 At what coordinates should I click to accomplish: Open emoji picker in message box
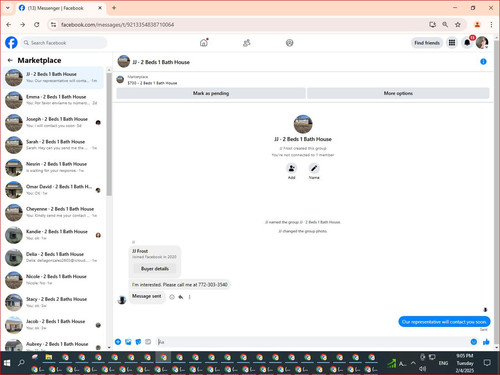[474, 342]
